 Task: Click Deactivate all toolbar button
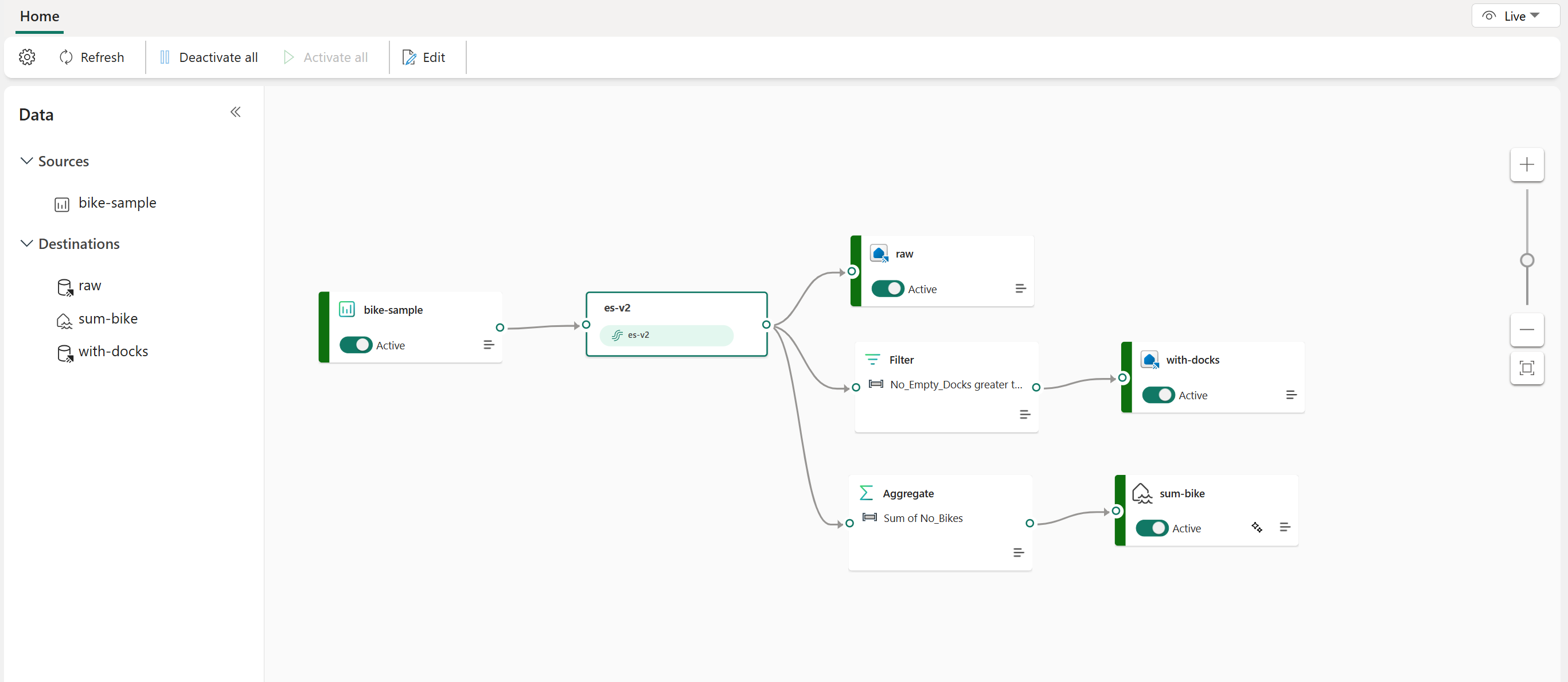click(206, 57)
